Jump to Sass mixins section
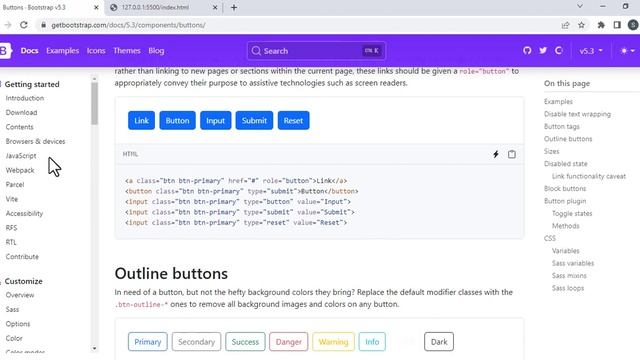Image resolution: width=640 pixels, height=360 pixels. (569, 276)
